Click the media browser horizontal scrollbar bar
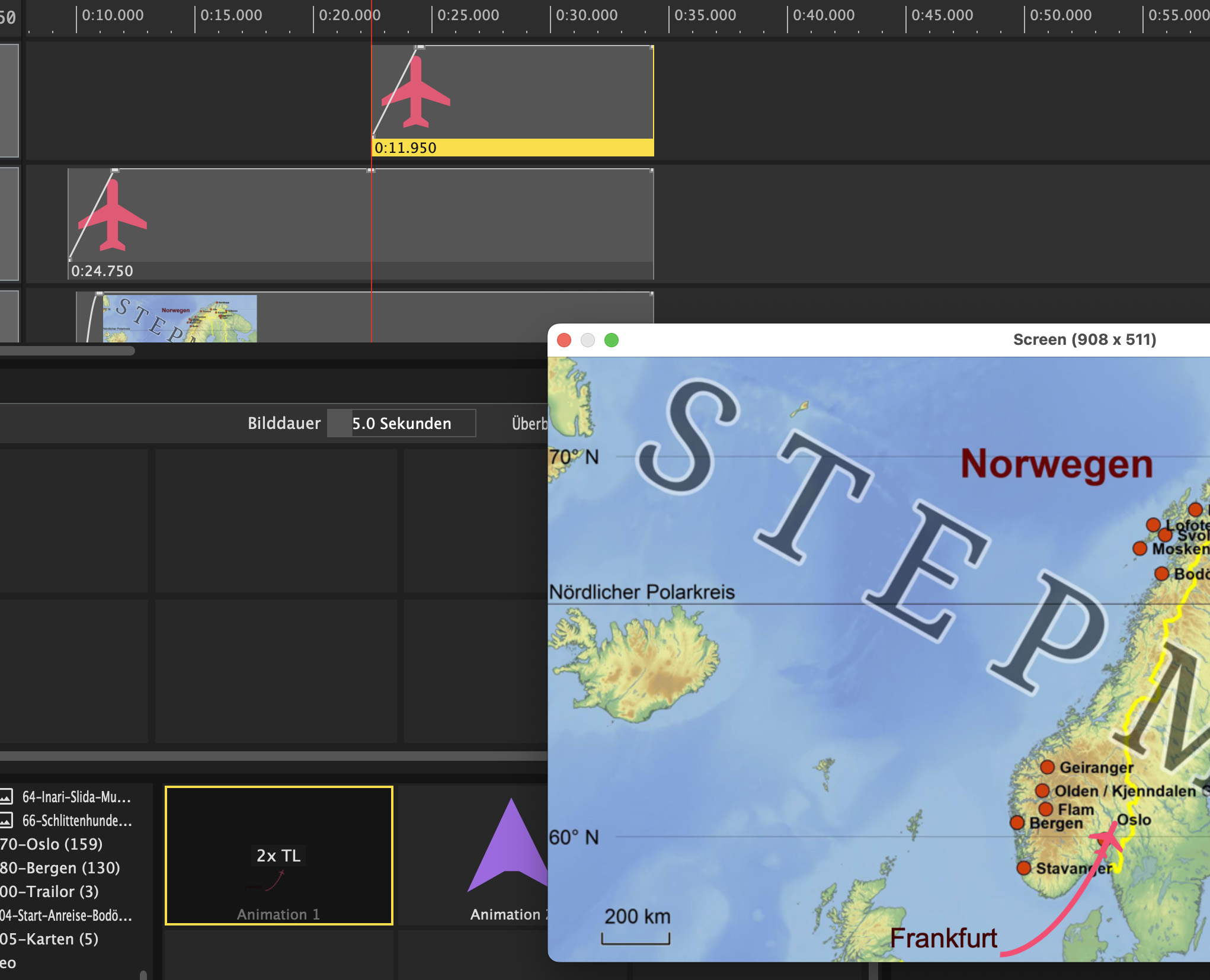Screen dimensions: 1210x980 pos(274,756)
